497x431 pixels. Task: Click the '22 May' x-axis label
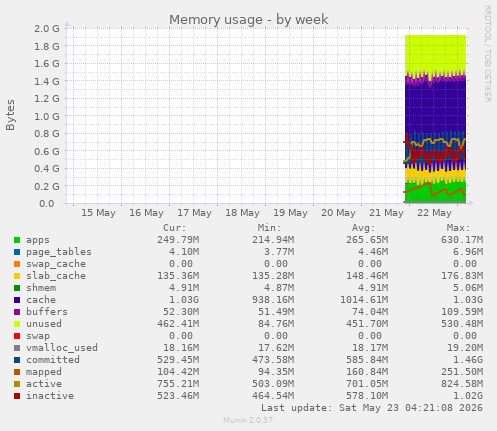[x=434, y=213]
